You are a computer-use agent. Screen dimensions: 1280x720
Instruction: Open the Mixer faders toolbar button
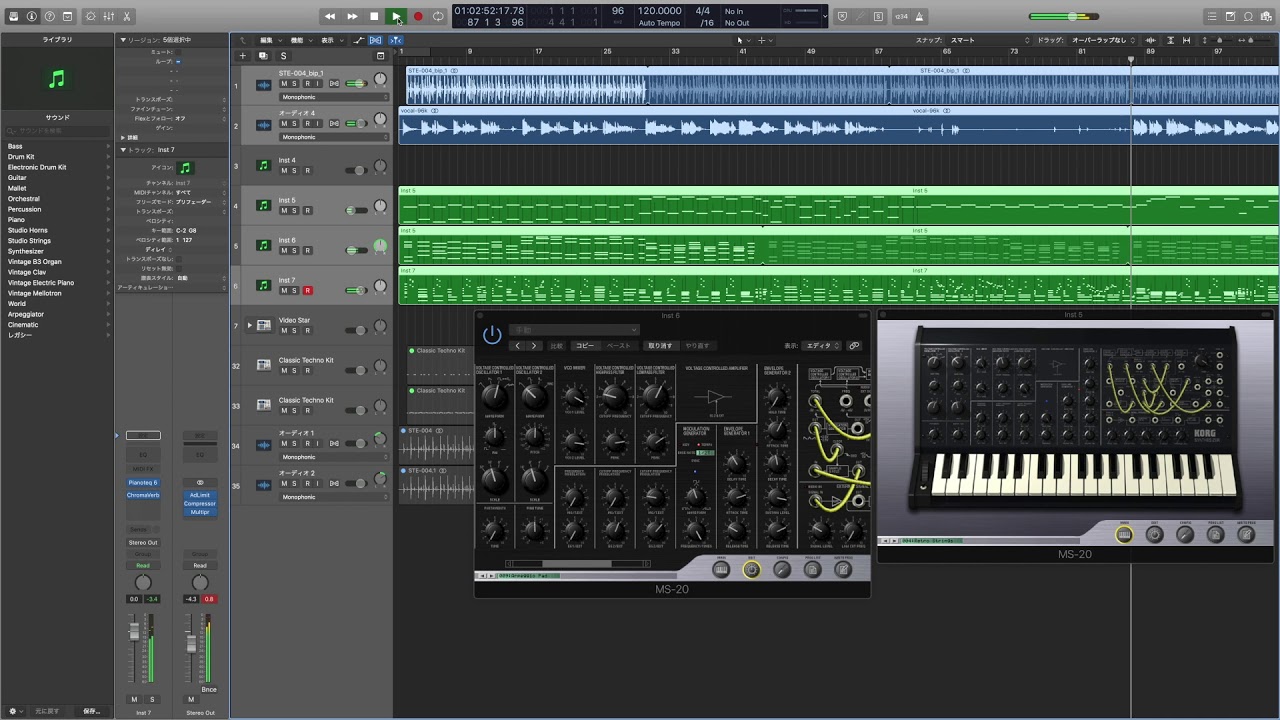pyautogui.click(x=110, y=17)
